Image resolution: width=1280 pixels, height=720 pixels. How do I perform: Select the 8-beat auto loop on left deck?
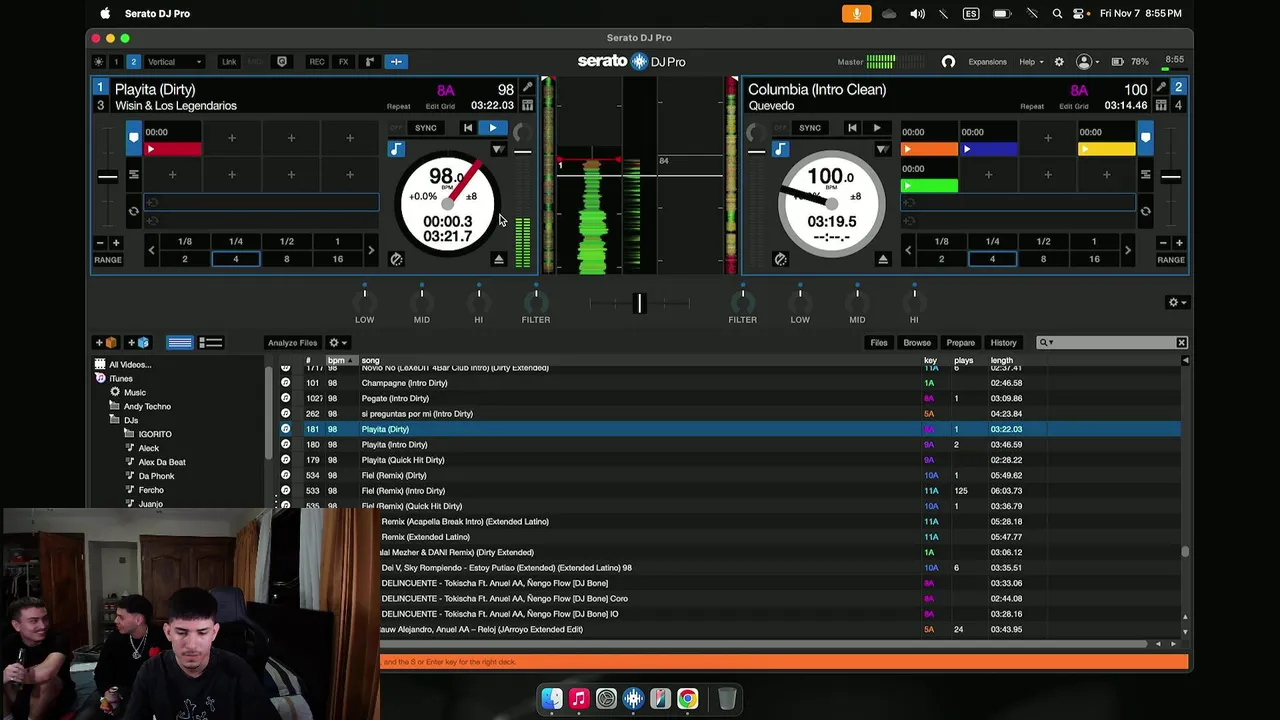click(x=286, y=259)
